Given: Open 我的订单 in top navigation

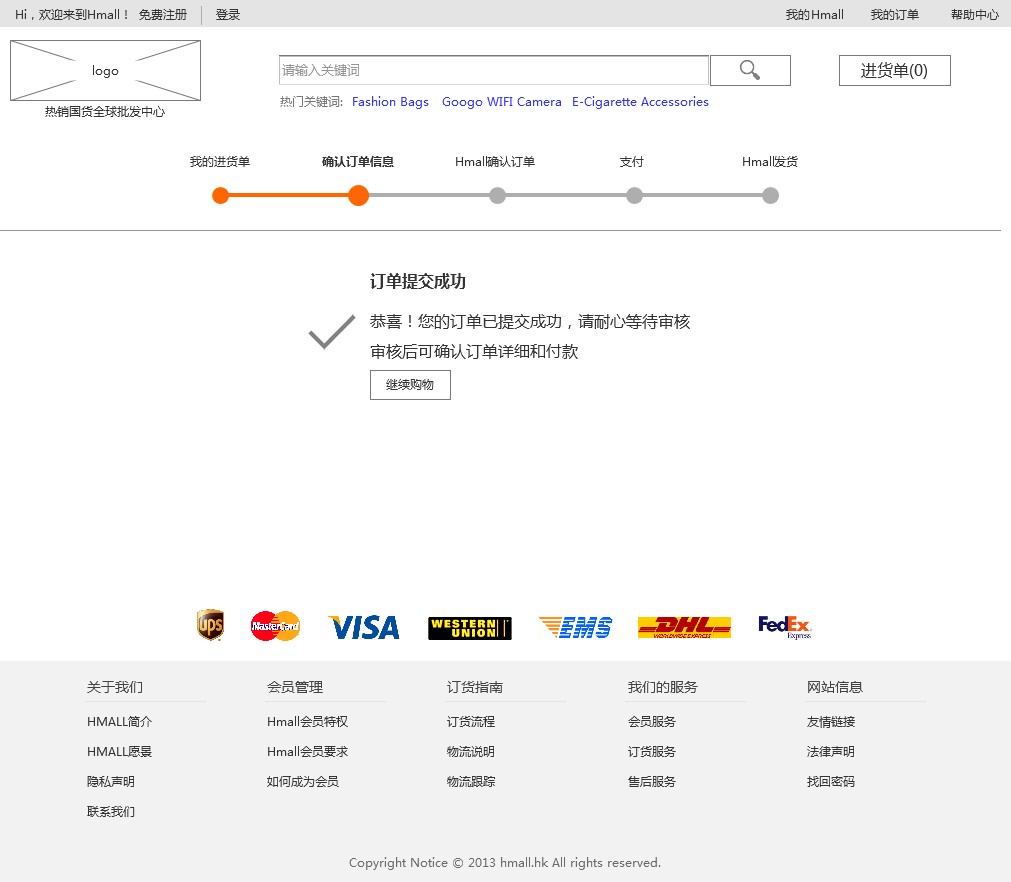Looking at the screenshot, I should 894,15.
